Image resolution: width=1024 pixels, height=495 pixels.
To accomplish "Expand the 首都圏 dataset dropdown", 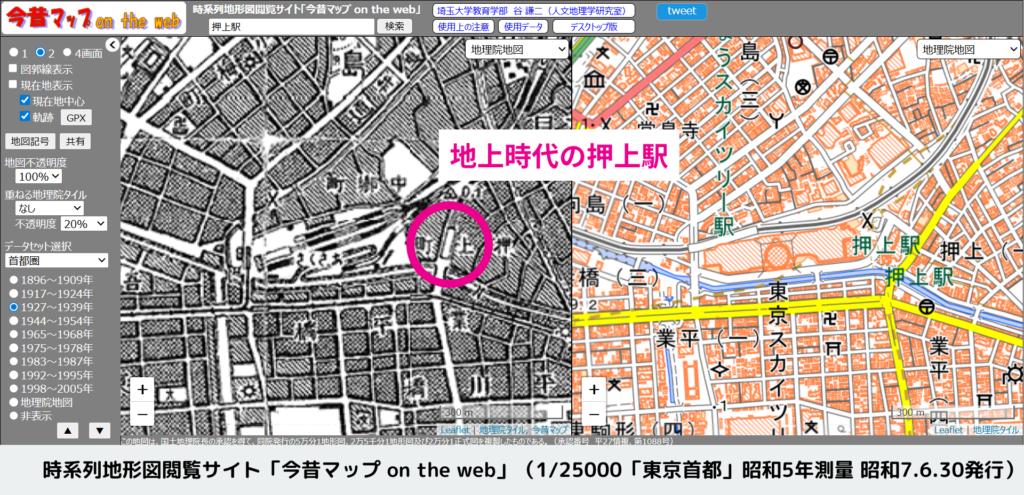I will (x=56, y=260).
